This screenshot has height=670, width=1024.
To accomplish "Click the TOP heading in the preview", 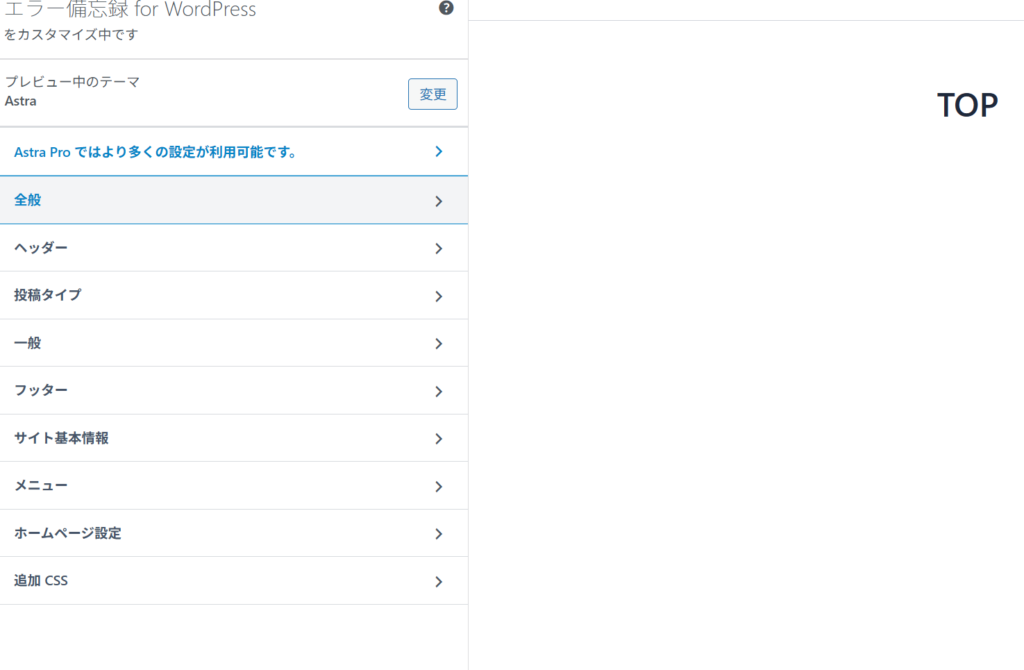I will [x=967, y=105].
